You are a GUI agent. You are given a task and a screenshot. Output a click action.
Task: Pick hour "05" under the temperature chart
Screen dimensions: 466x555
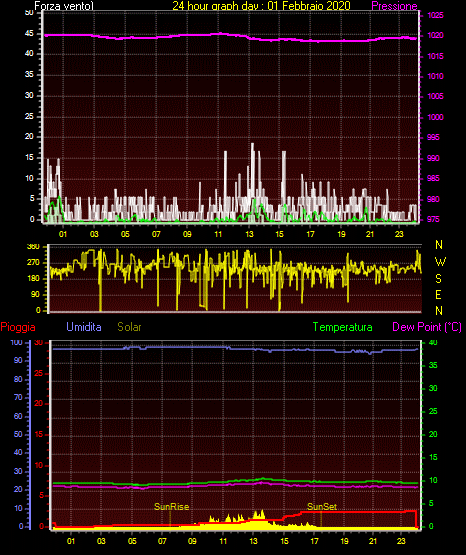[132, 541]
